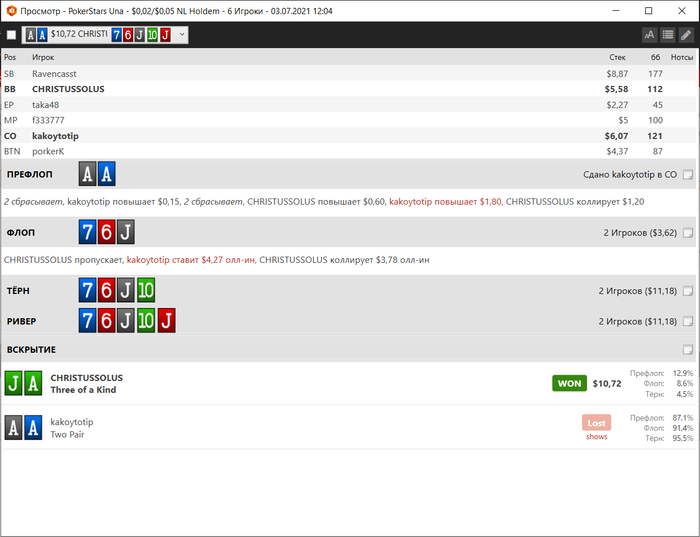Click 'kakoytotip повышает $1,80' action text

point(445,202)
